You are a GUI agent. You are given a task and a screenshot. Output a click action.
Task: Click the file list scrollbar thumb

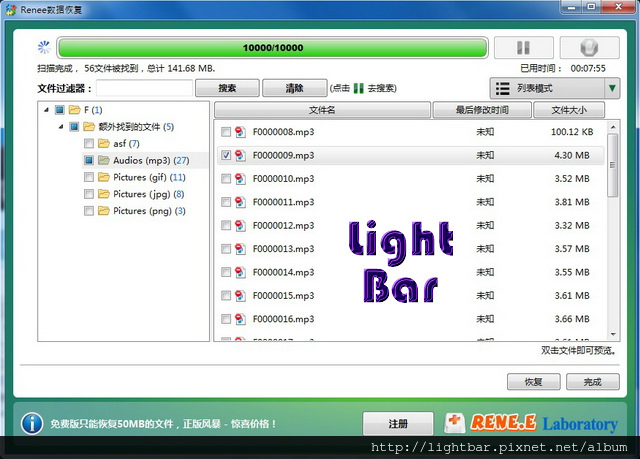pos(613,165)
